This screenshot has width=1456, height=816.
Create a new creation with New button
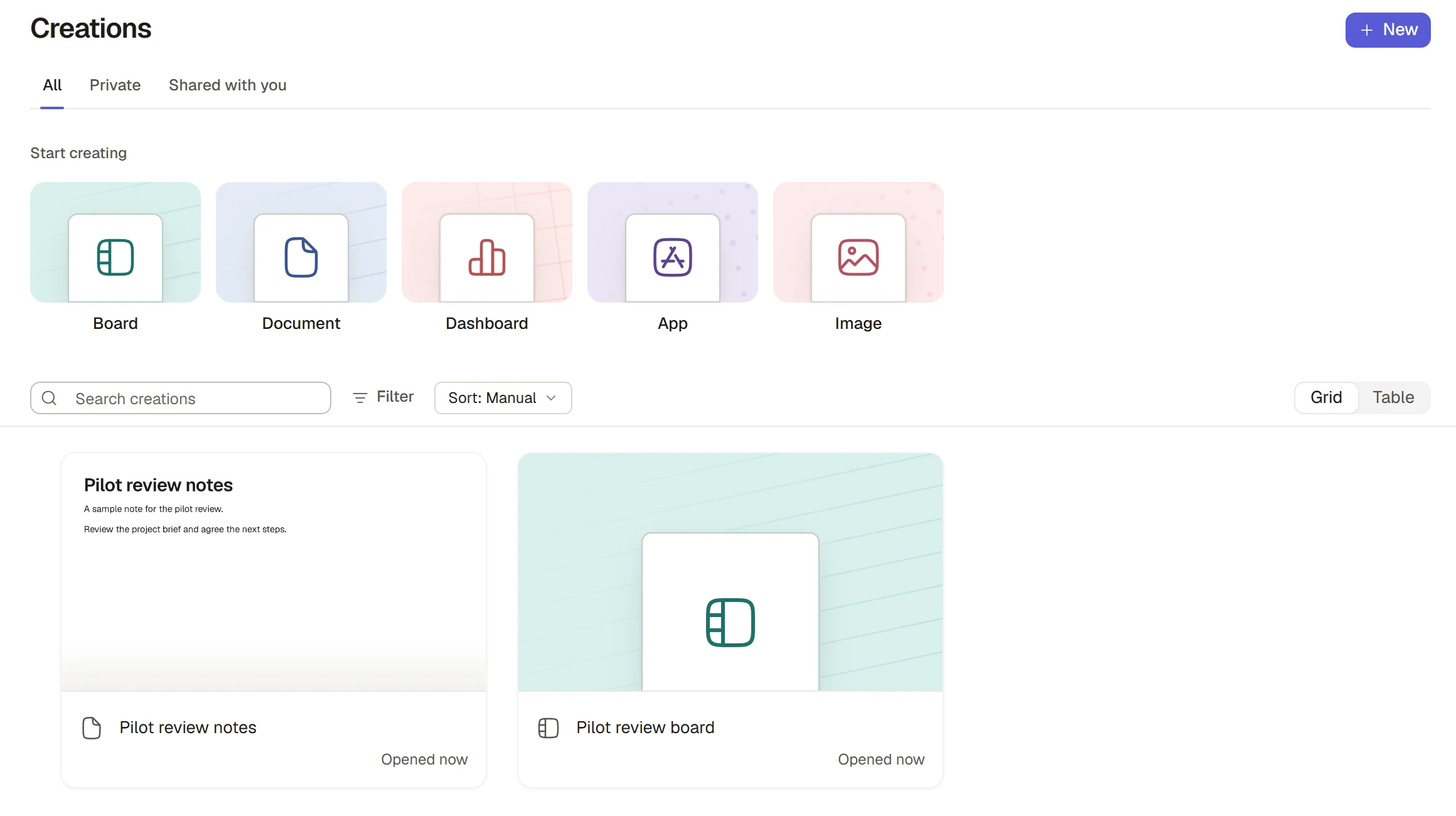tap(1388, 30)
